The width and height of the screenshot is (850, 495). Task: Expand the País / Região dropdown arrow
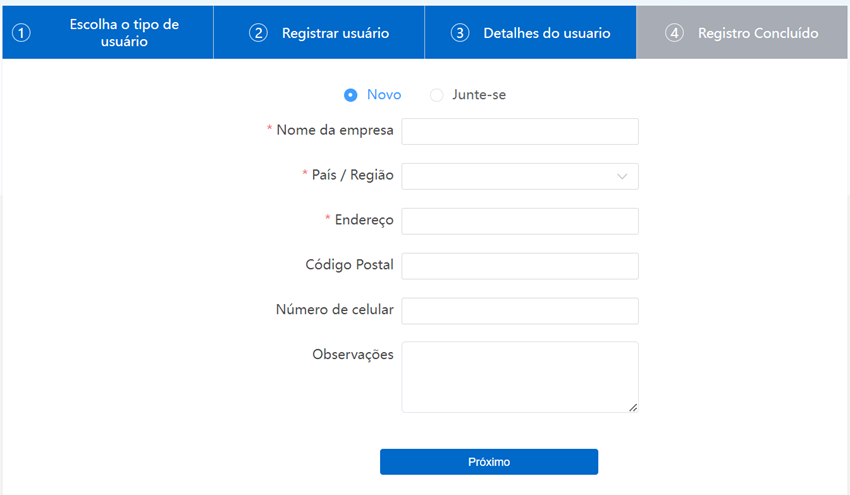click(x=622, y=177)
